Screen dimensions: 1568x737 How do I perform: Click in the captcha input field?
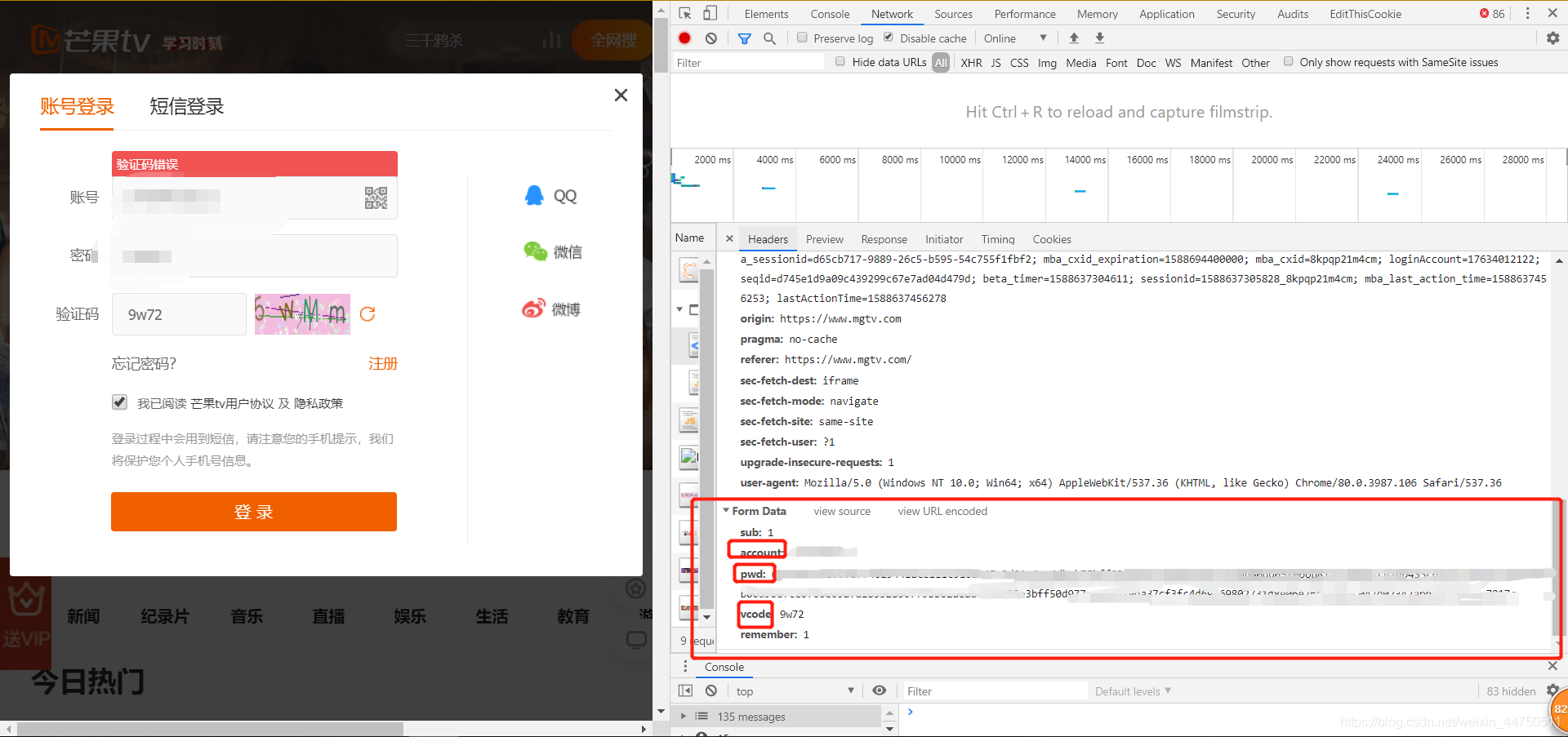(179, 314)
